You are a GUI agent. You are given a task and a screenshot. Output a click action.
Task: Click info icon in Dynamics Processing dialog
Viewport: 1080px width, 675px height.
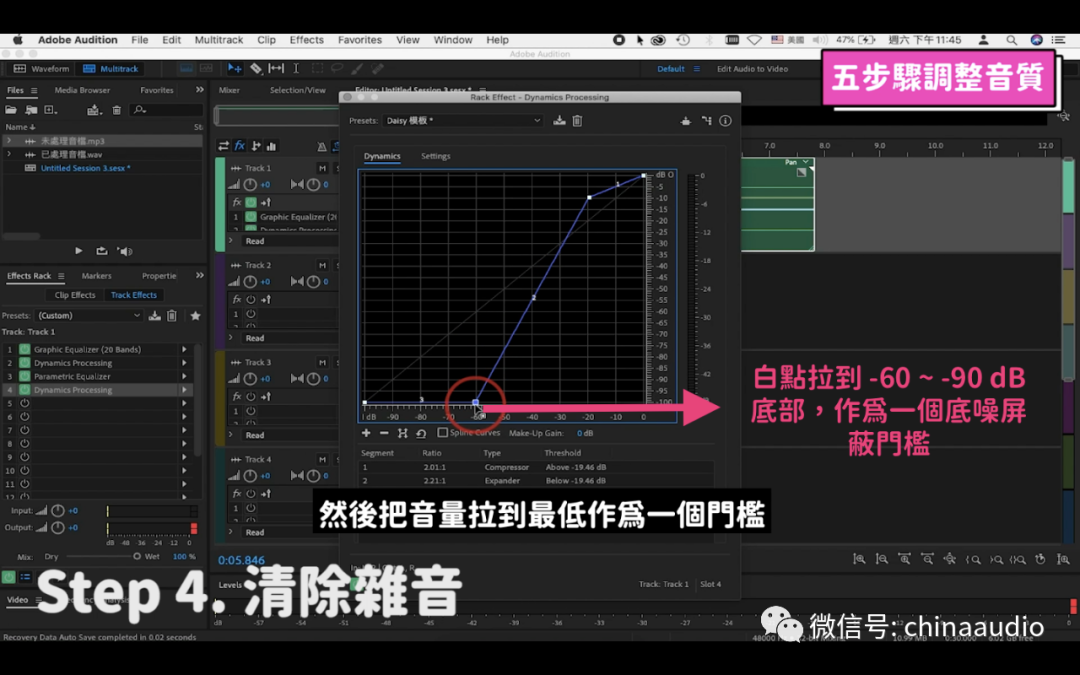pyautogui.click(x=725, y=121)
